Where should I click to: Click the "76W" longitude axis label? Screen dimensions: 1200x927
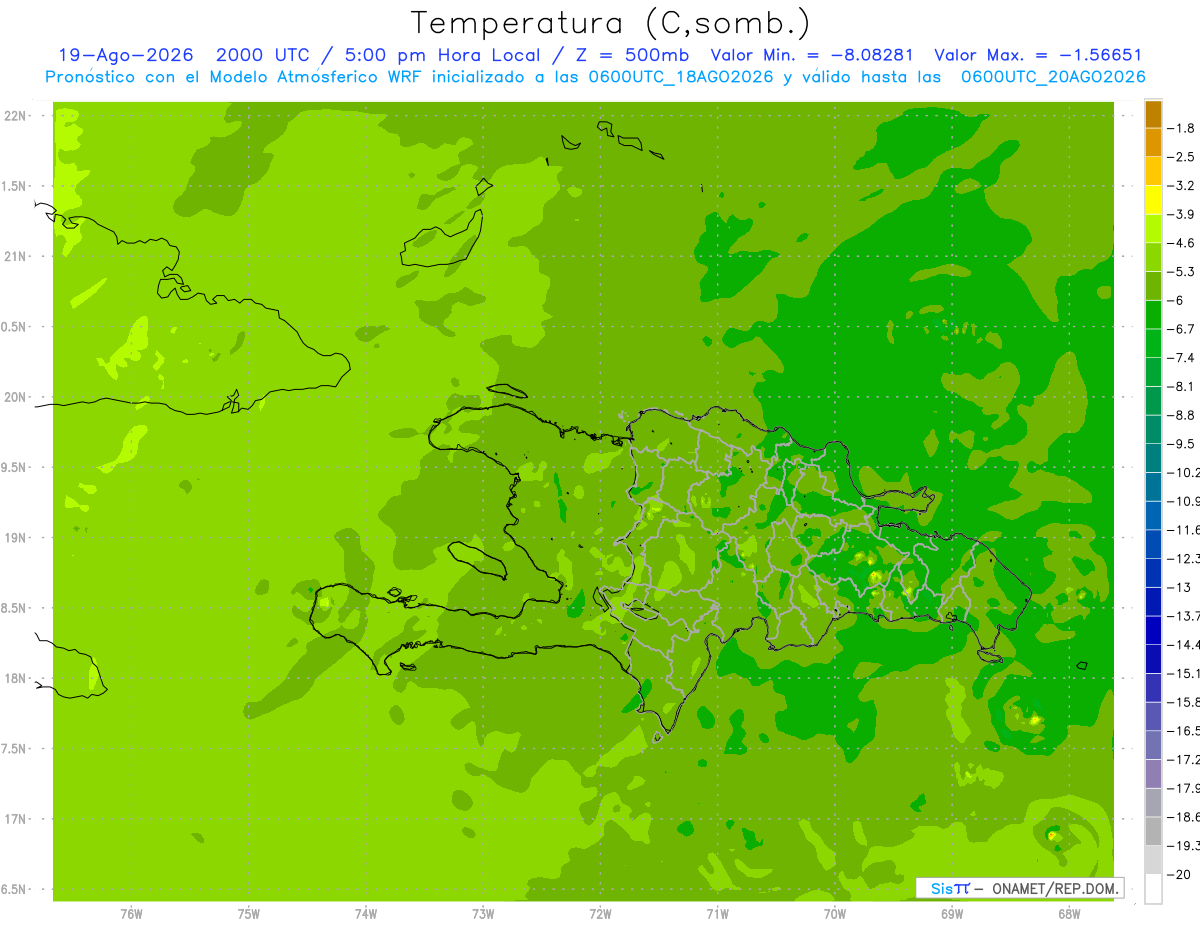coord(131,913)
